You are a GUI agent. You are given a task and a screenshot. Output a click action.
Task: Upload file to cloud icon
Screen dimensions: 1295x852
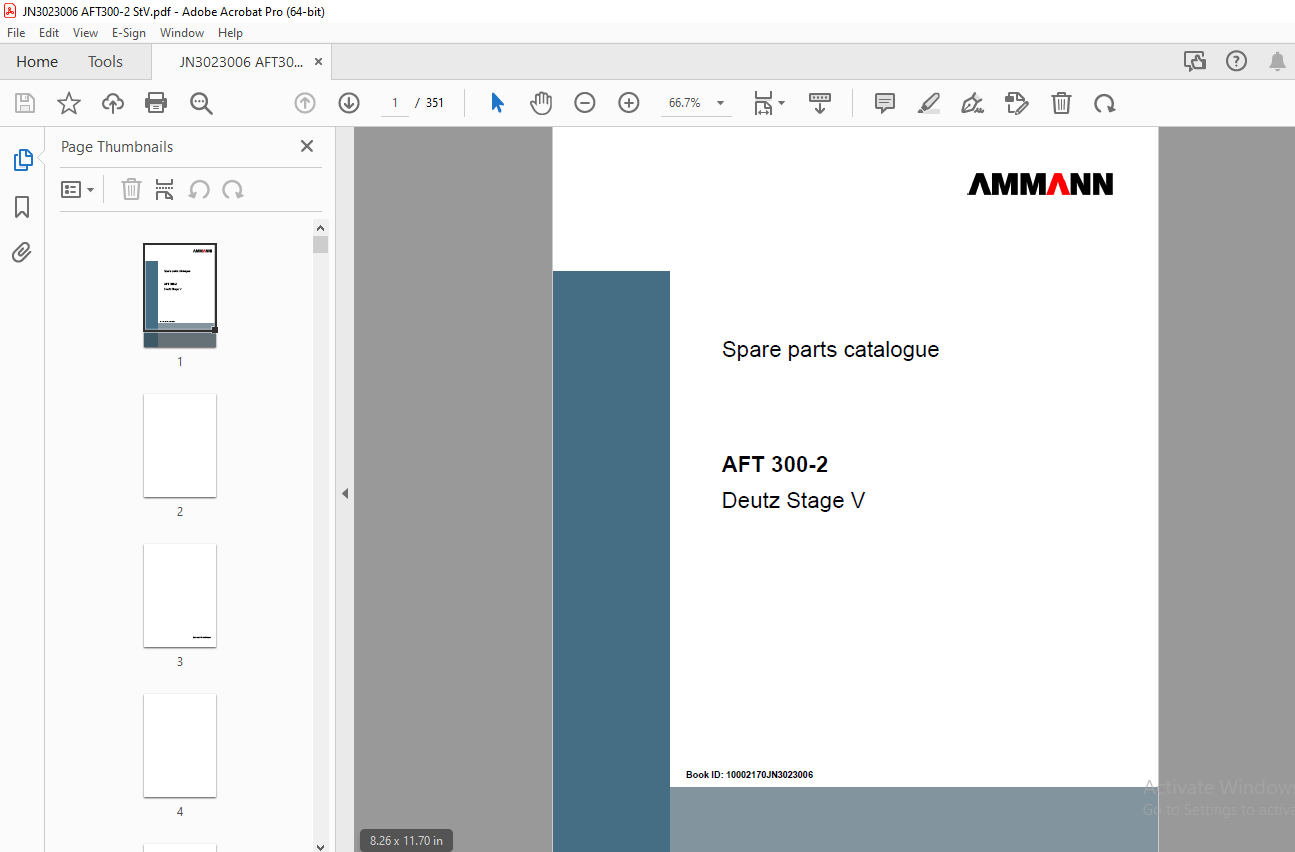pos(113,103)
